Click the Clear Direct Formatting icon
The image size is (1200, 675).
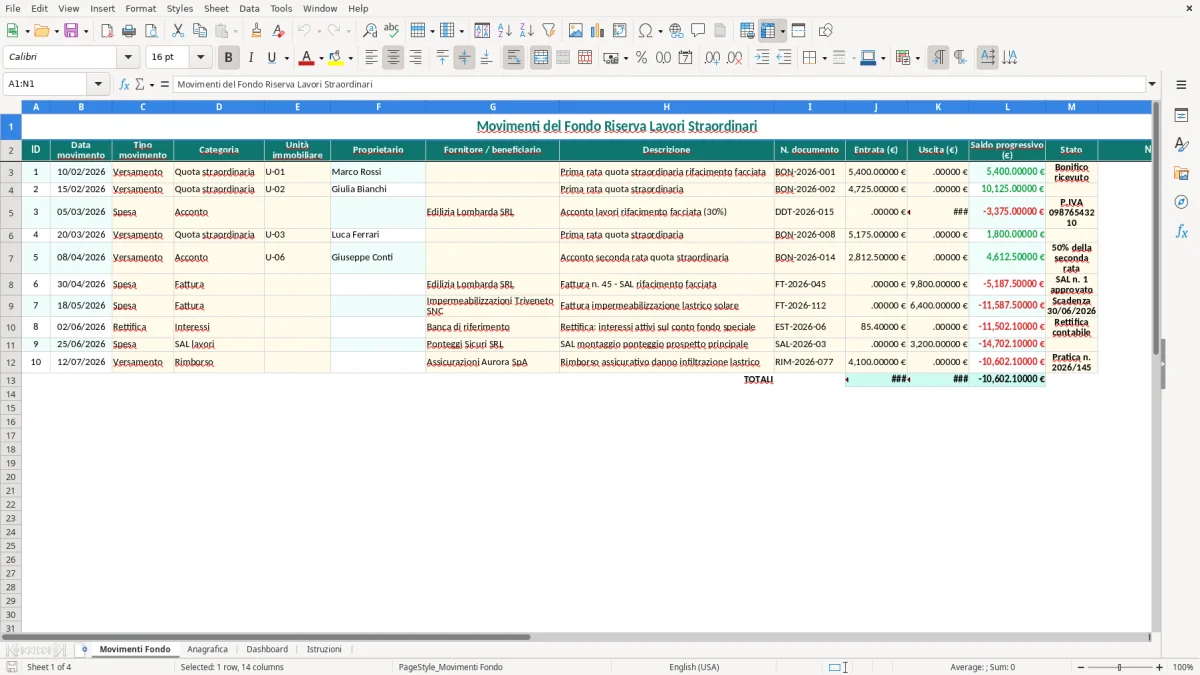tap(279, 31)
